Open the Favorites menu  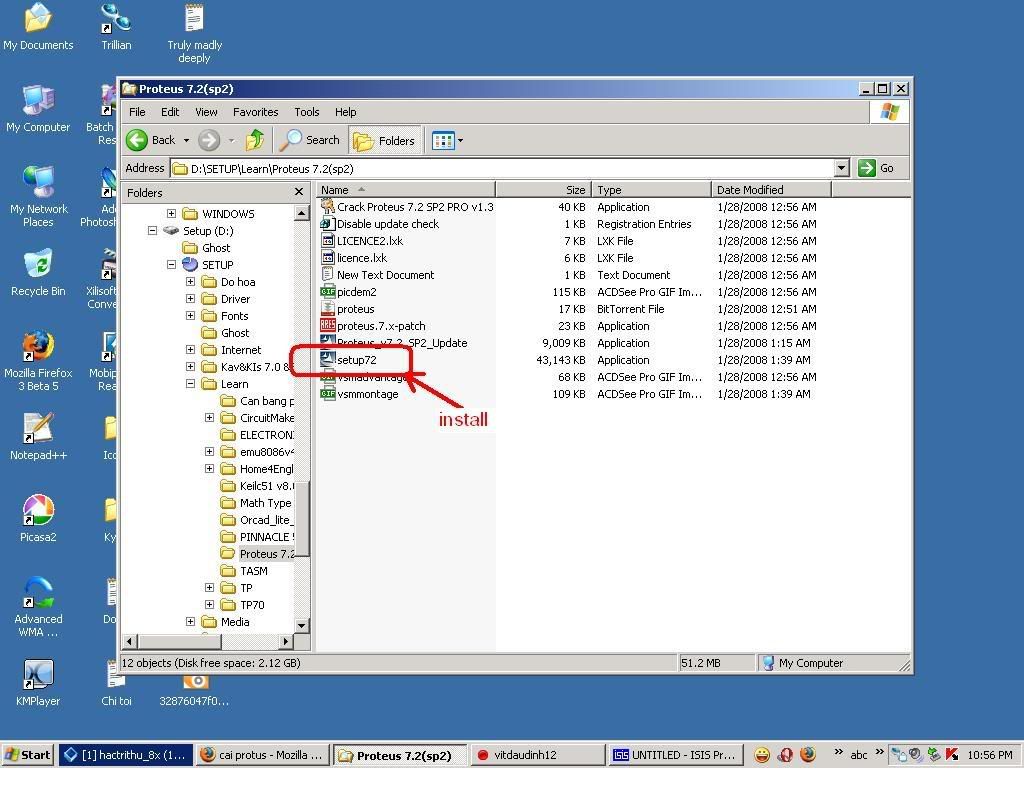pyautogui.click(x=255, y=112)
